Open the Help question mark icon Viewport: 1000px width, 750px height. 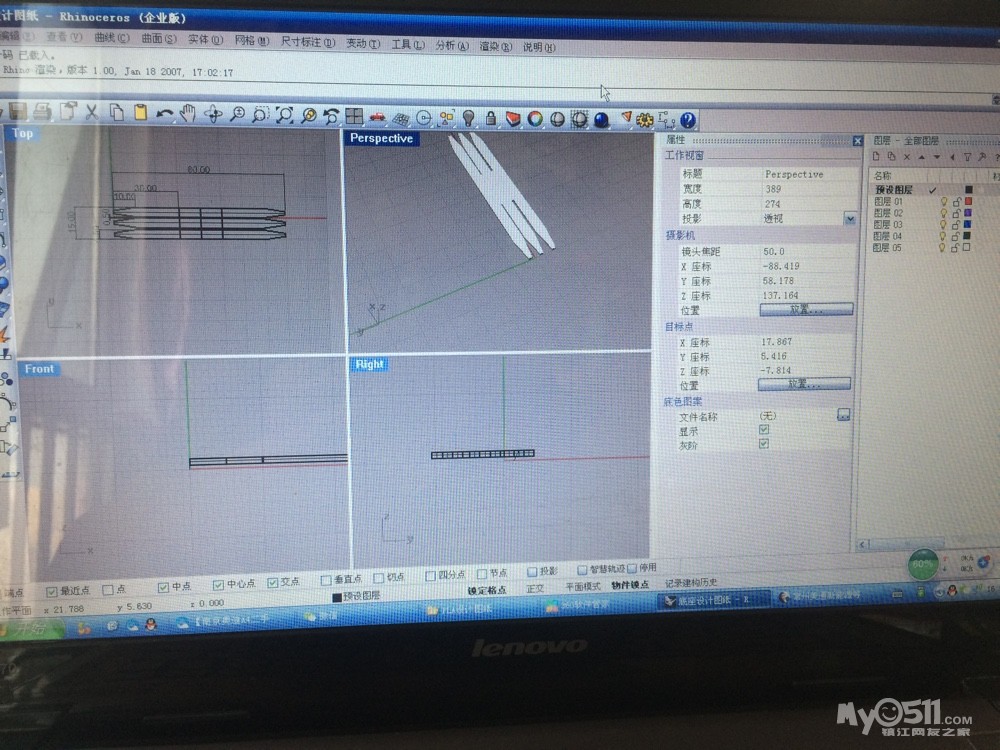click(x=688, y=121)
